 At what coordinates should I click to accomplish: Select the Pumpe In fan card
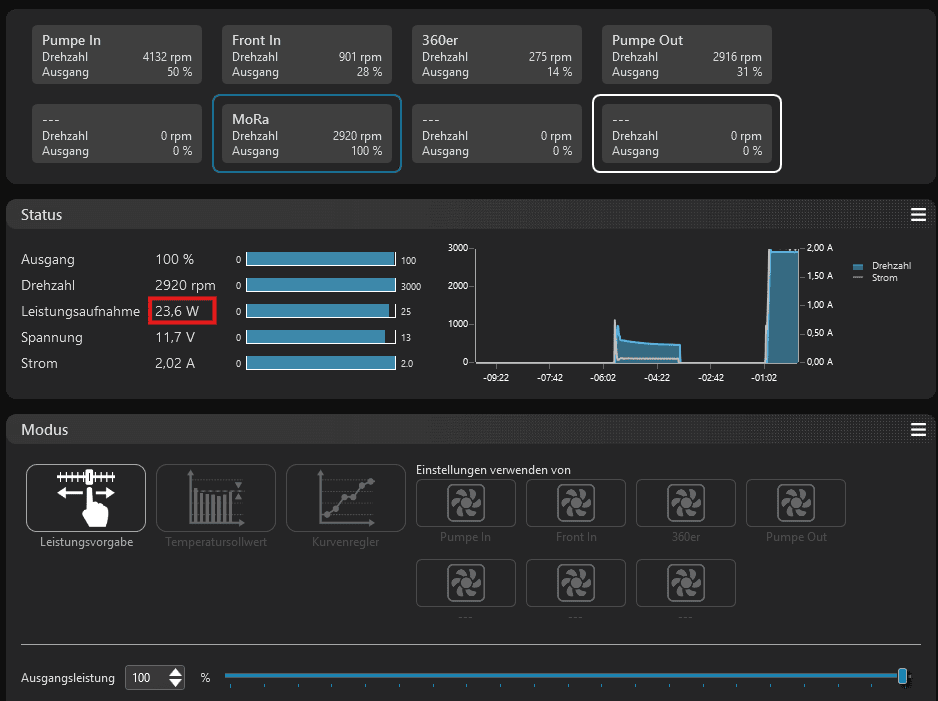(x=117, y=54)
